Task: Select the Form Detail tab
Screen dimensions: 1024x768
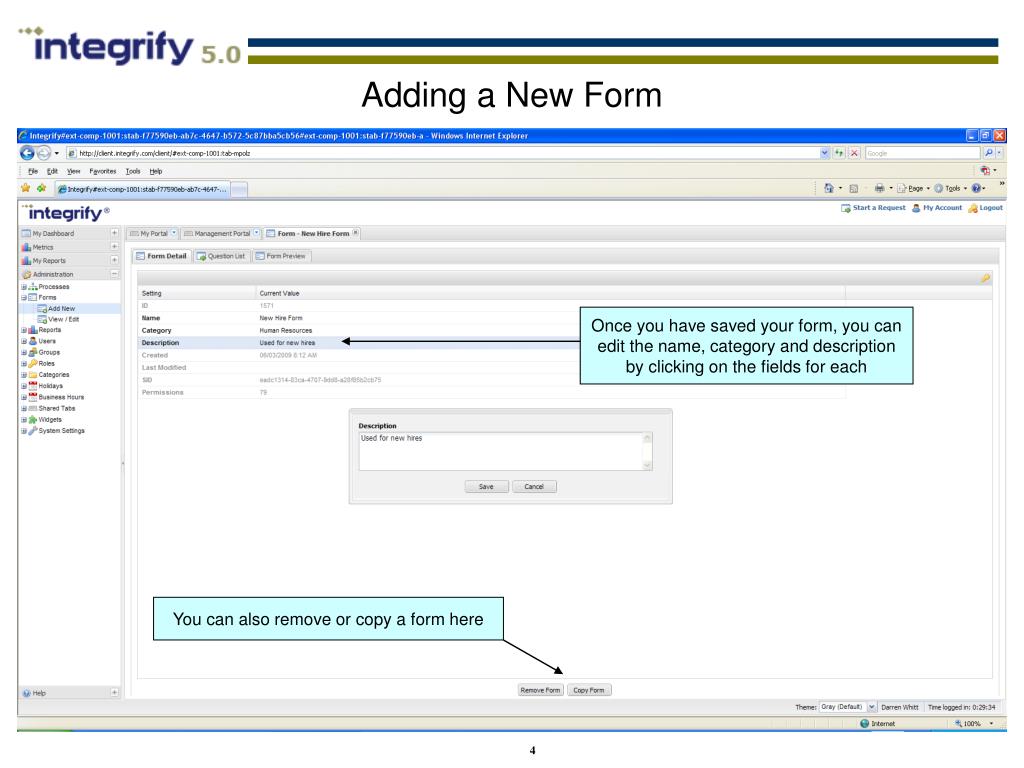Action: click(x=162, y=256)
